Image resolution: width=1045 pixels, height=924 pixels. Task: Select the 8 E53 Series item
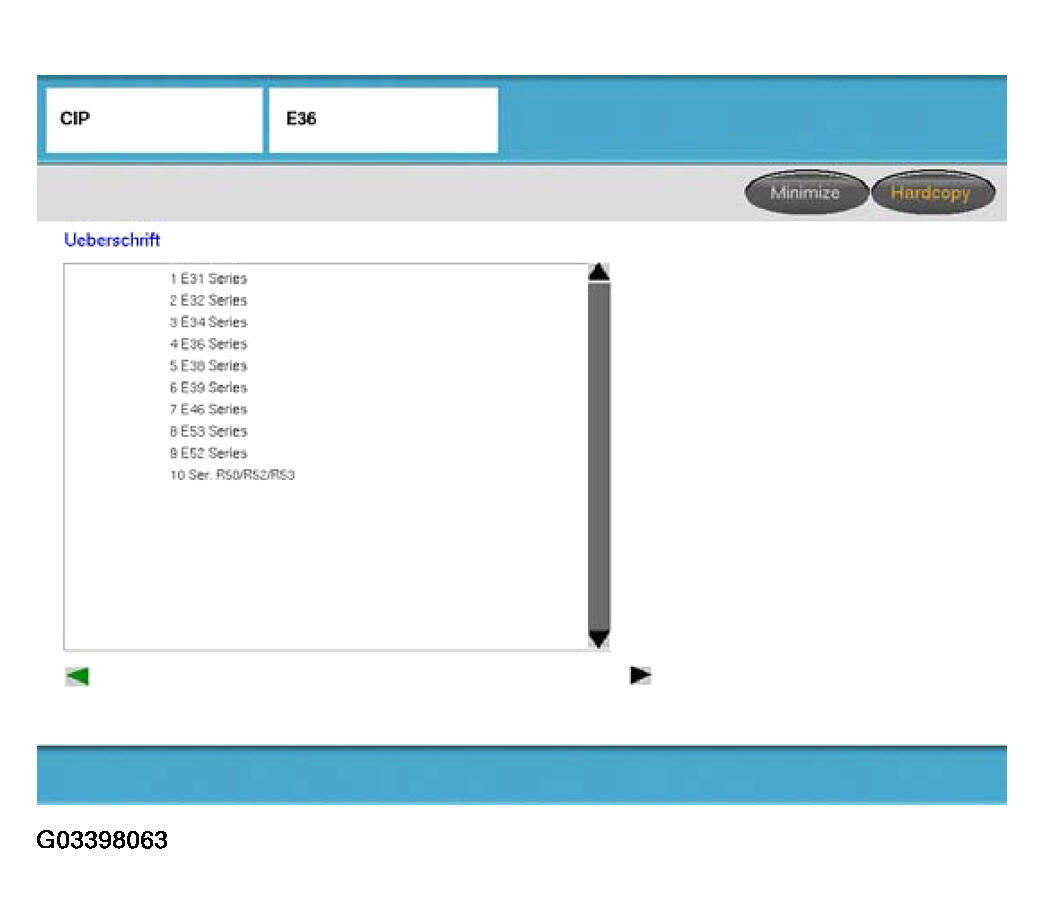[208, 432]
